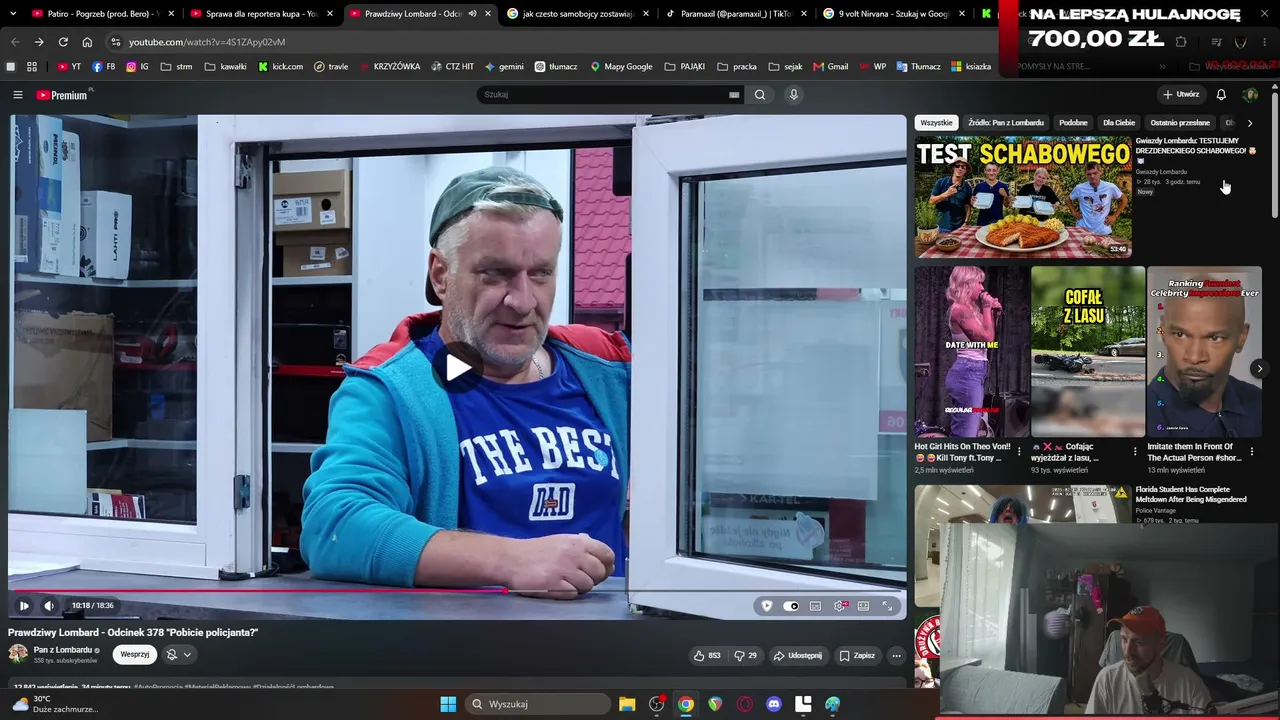
Task: Like the video with 853 likes
Action: point(707,656)
